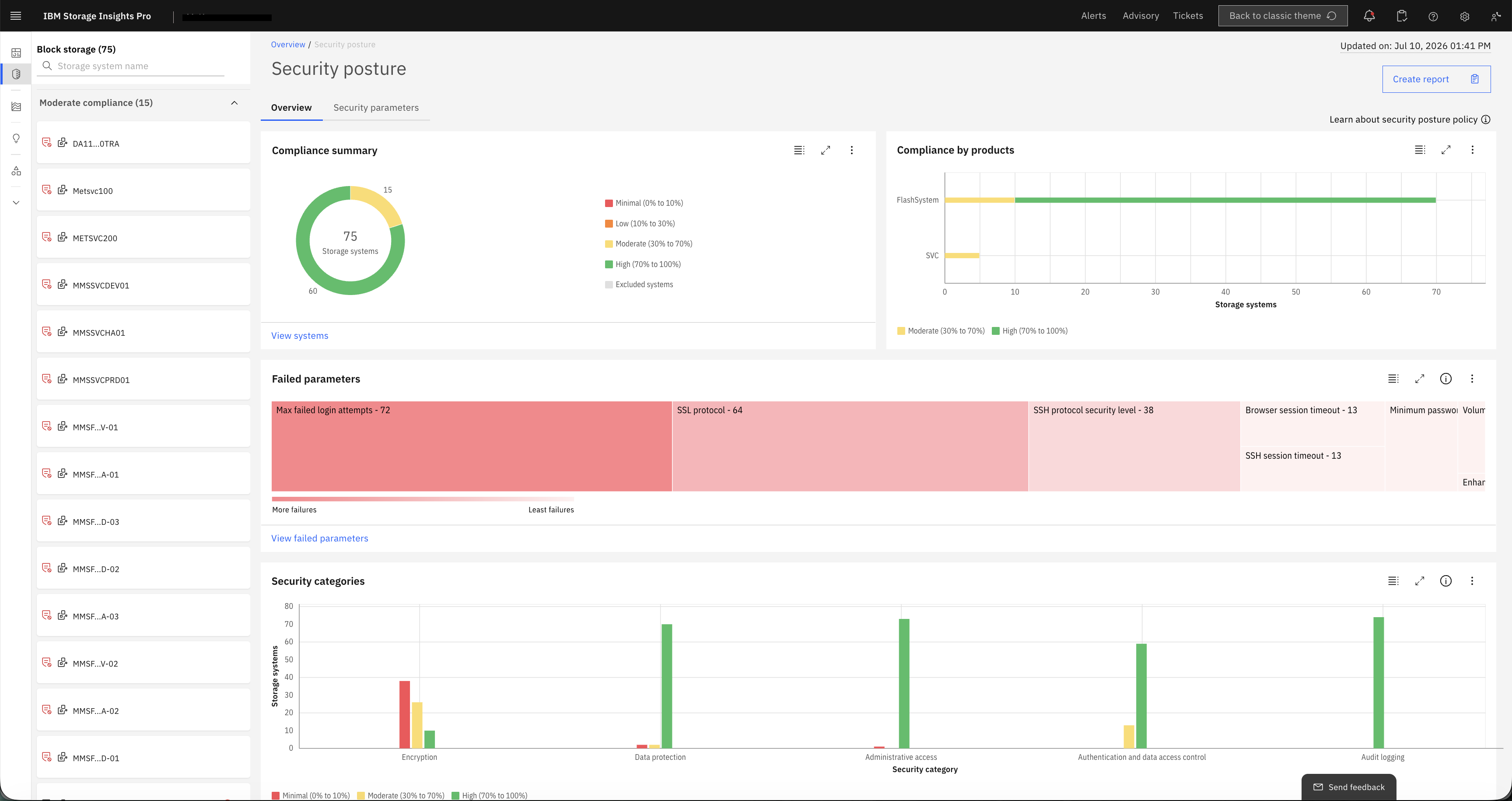Switch to the Overview tab
This screenshot has width=1512, height=801.
tap(291, 108)
